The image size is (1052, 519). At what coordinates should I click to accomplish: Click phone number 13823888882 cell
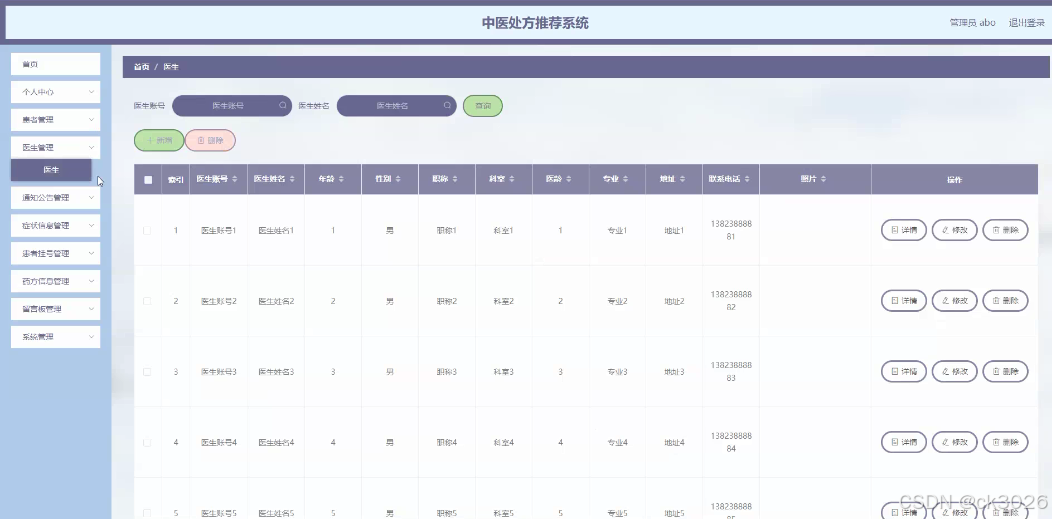pyautogui.click(x=731, y=301)
